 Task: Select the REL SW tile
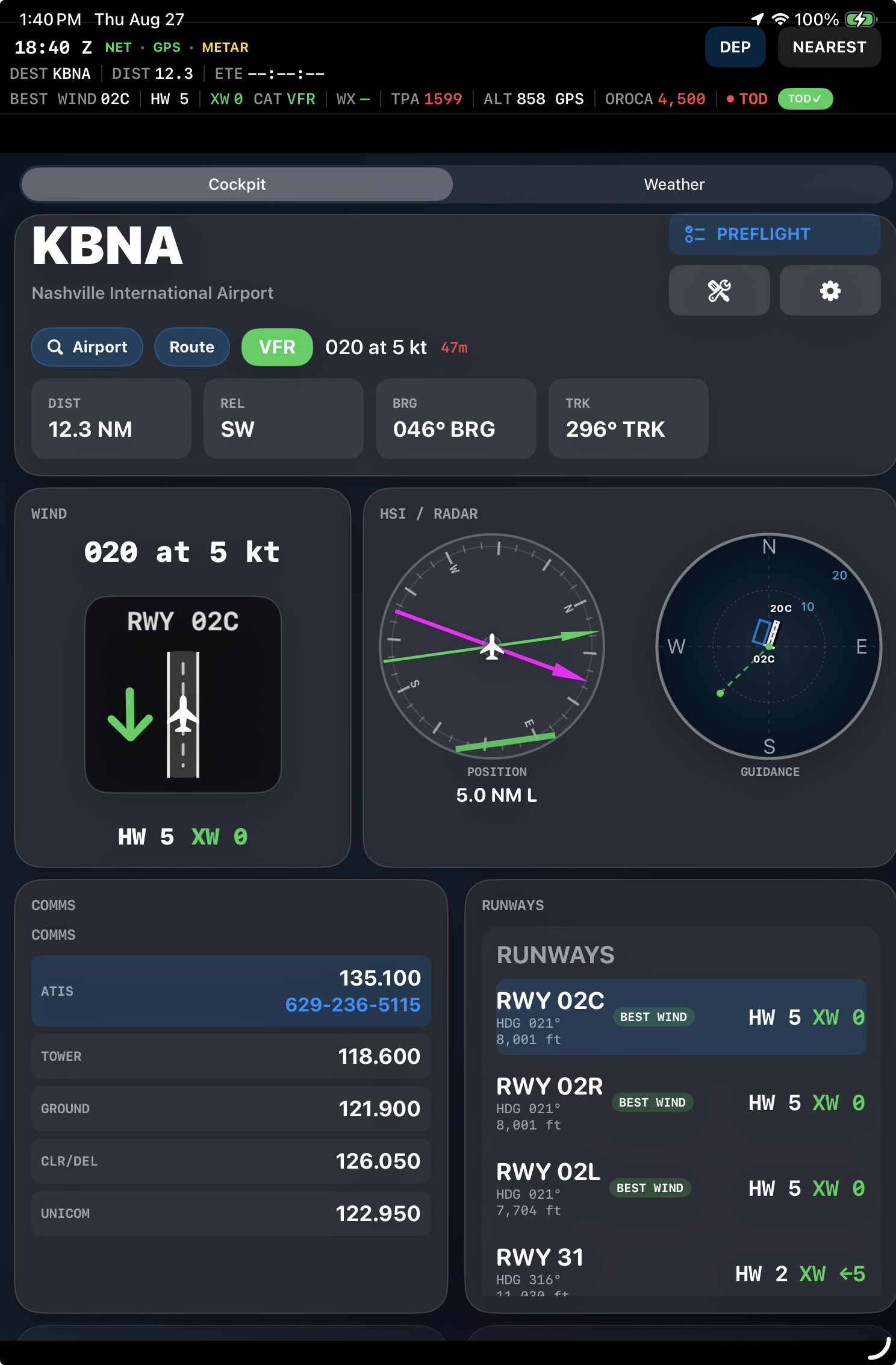pos(284,419)
